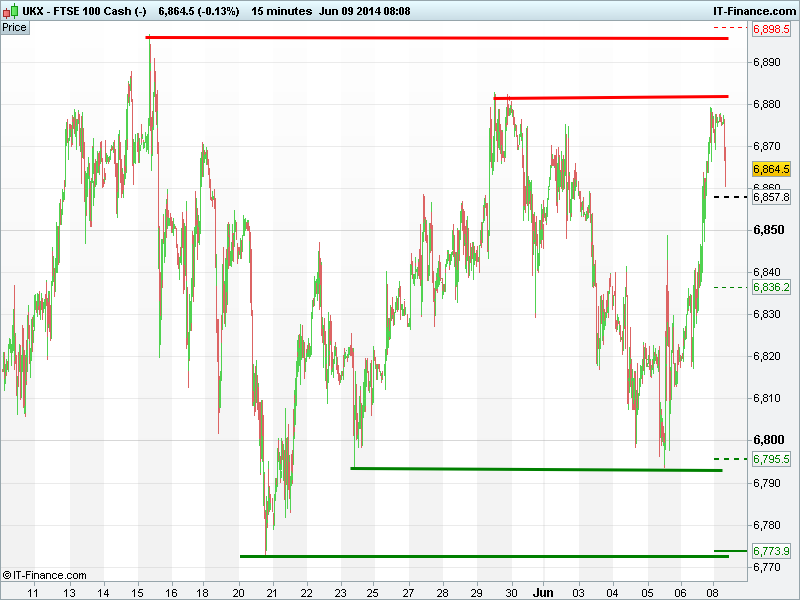Click date 06 on the time axis

(681, 593)
